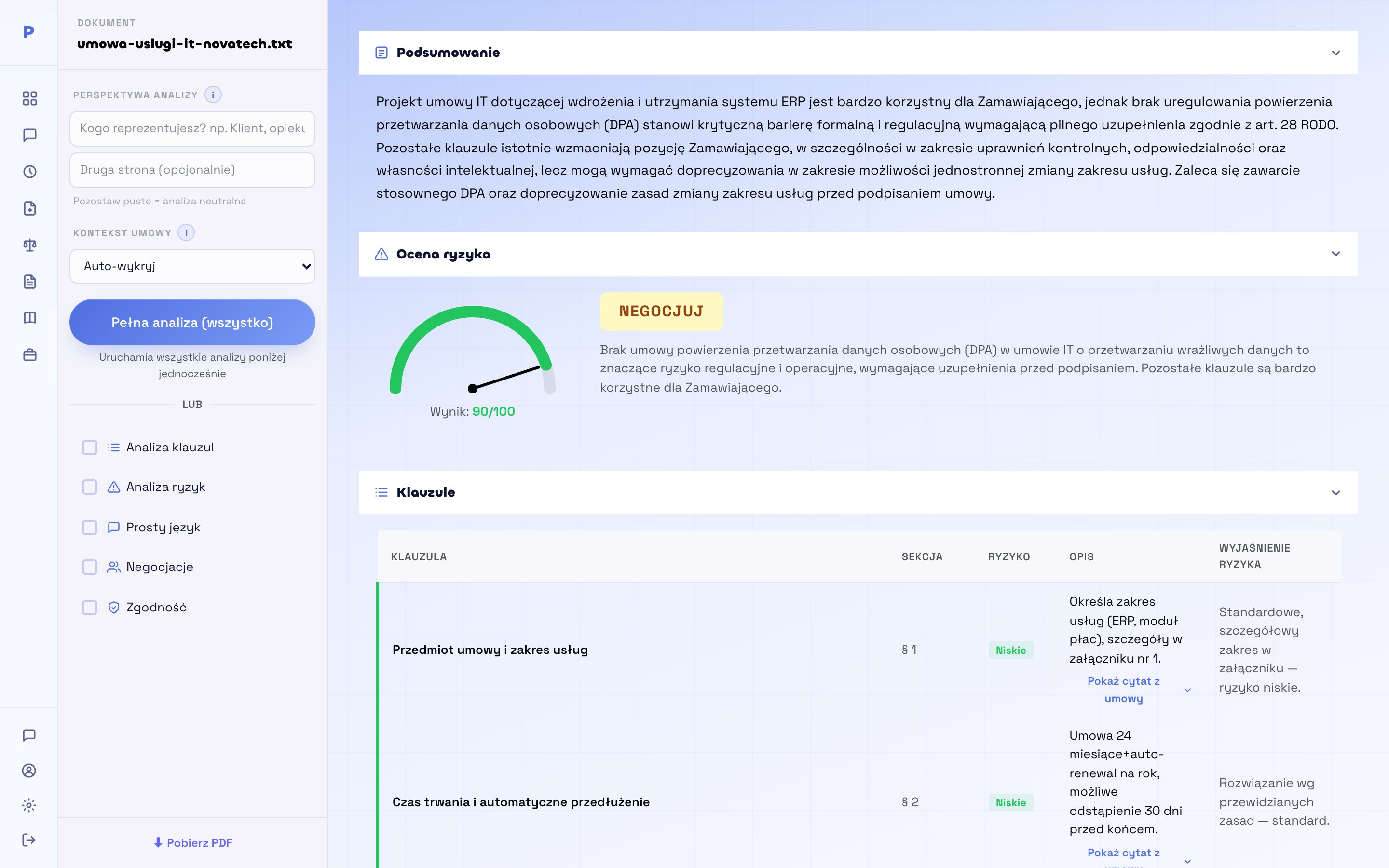This screenshot has height=868, width=1389.
Task: Open the dashboard grid icon in sidebar
Action: 29,98
